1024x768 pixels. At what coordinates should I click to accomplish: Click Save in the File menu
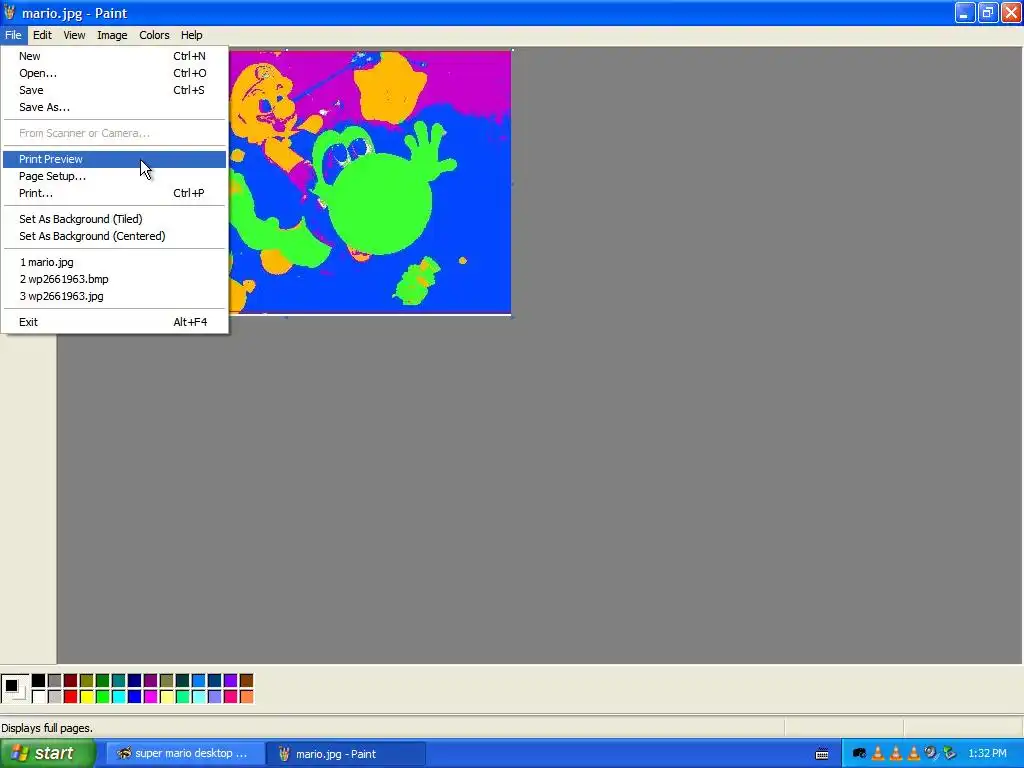114,90
